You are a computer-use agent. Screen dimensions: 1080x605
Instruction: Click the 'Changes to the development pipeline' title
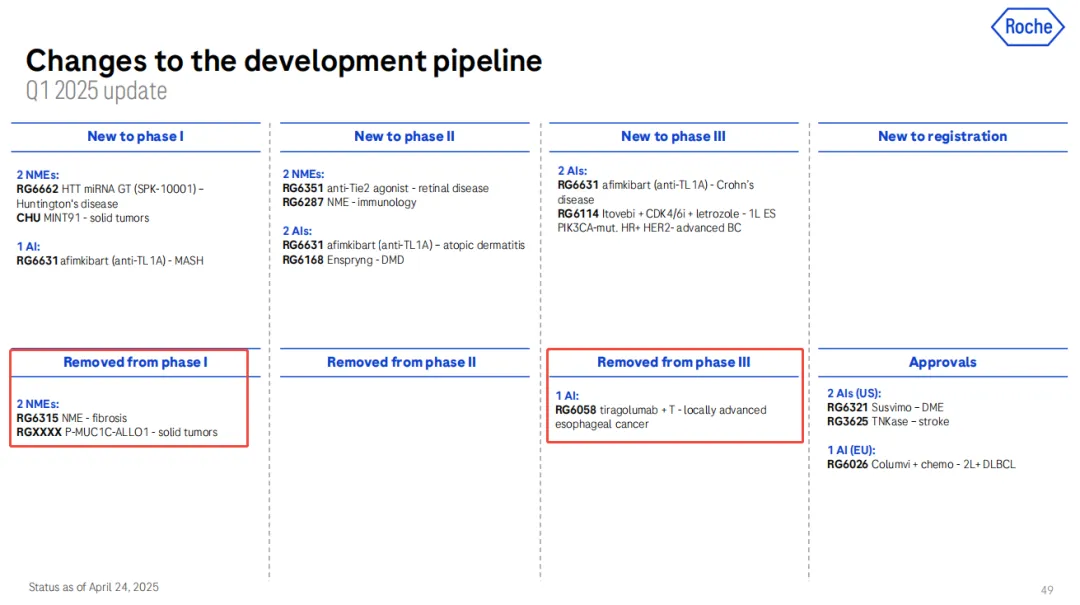click(x=284, y=61)
